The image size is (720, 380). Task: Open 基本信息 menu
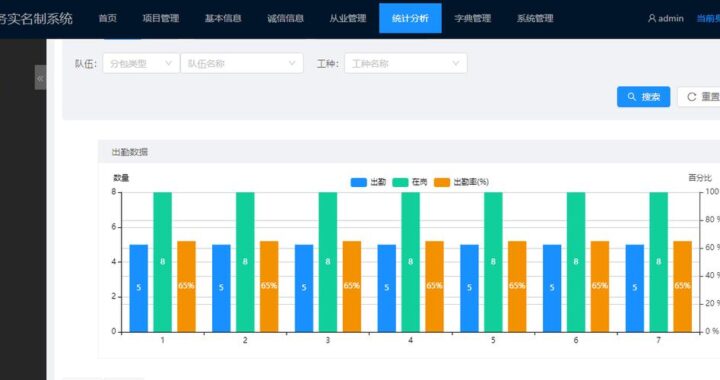(223, 18)
